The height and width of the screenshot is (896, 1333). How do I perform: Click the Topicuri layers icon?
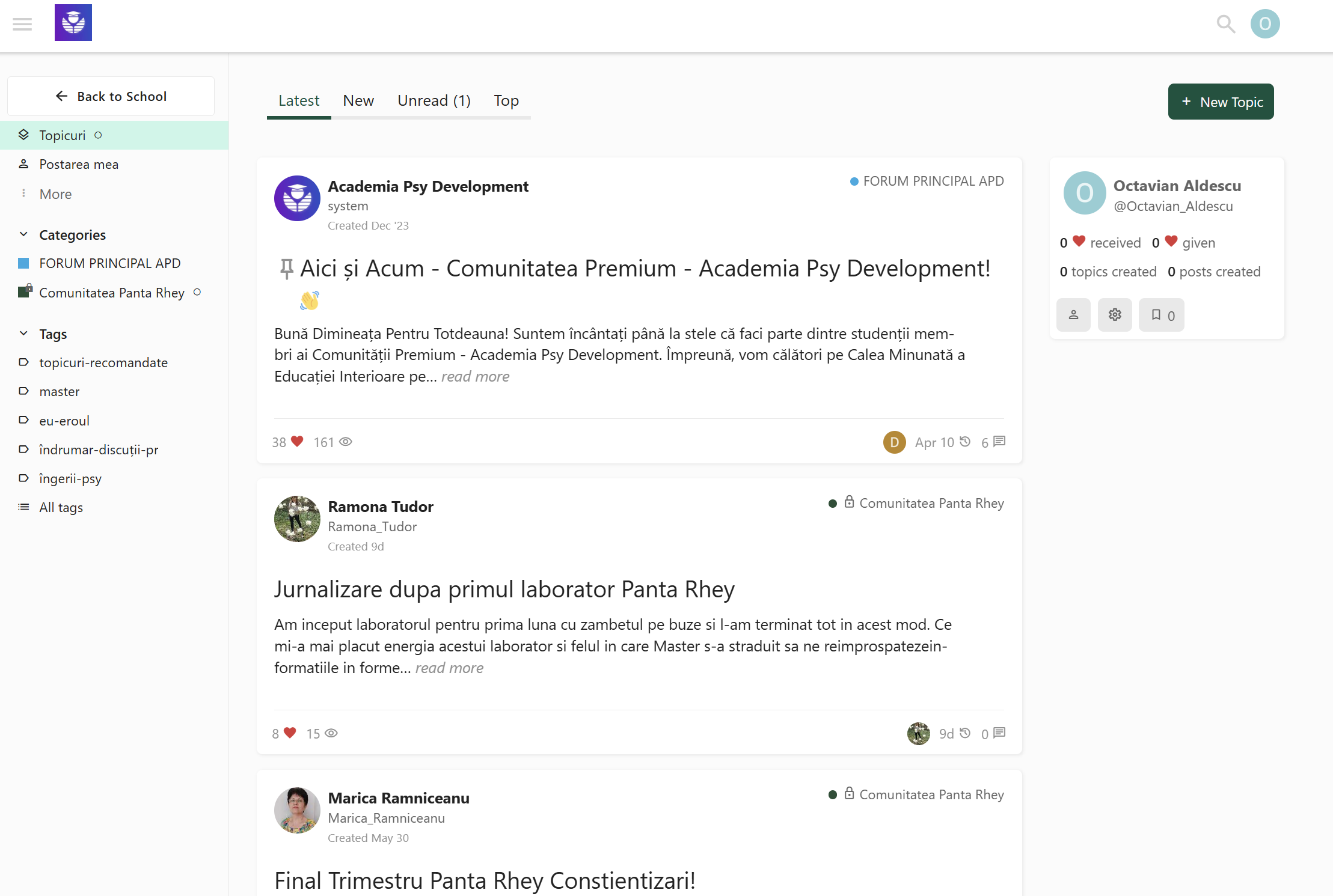[23, 135]
